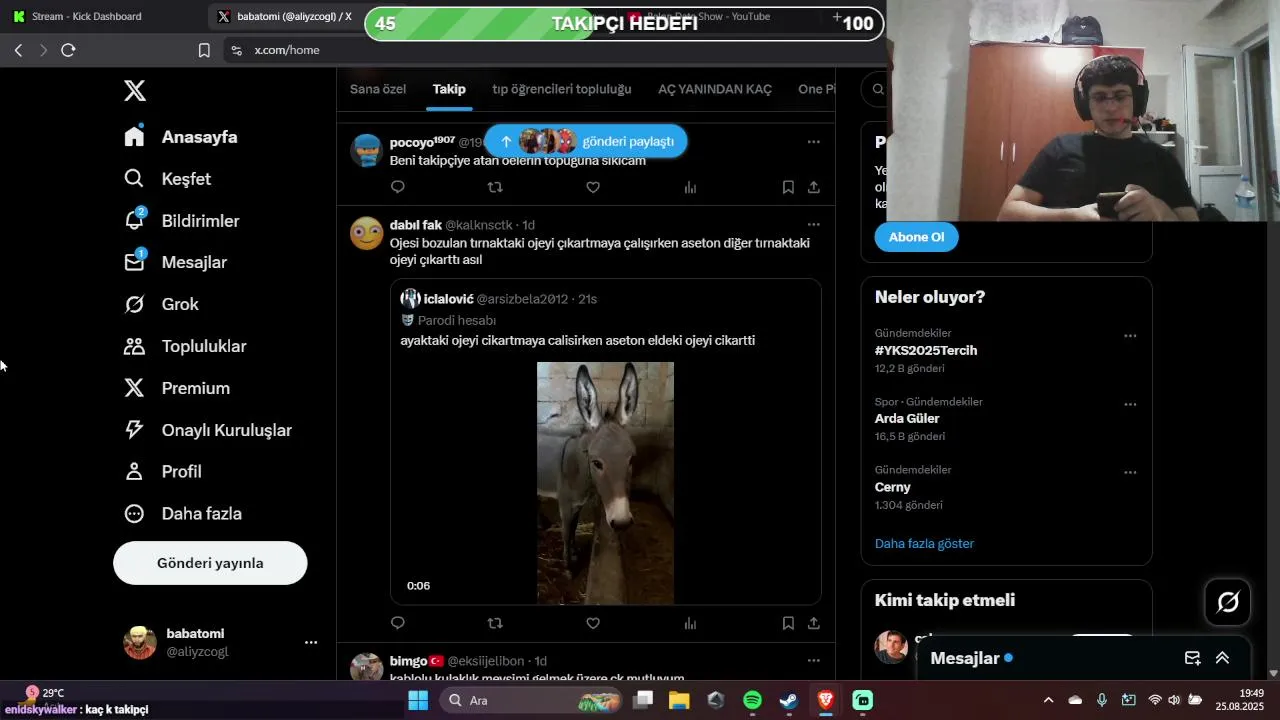Open floating Grok button
This screenshot has height=720, width=1280.
(x=1228, y=602)
